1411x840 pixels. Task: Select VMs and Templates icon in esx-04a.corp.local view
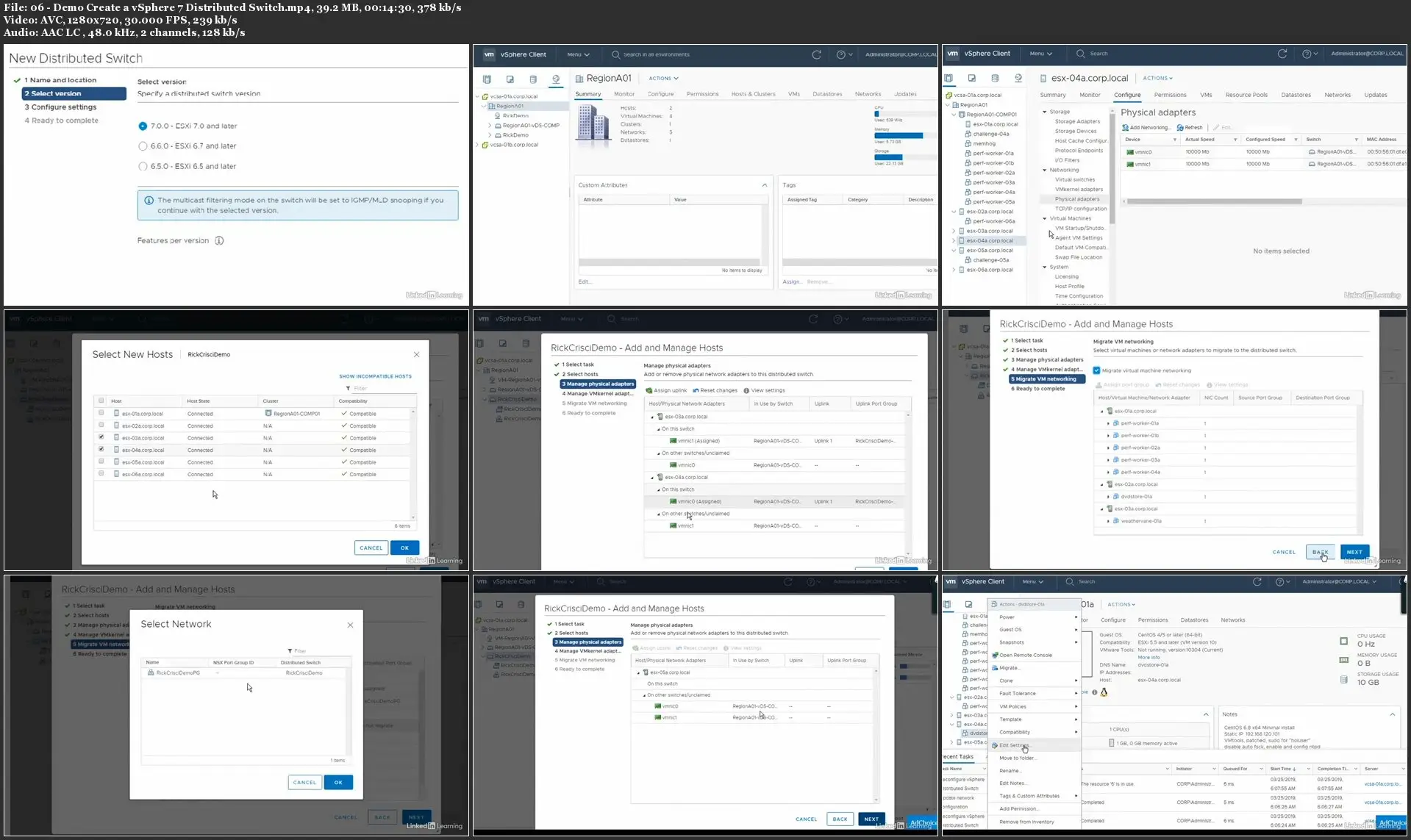coord(971,78)
